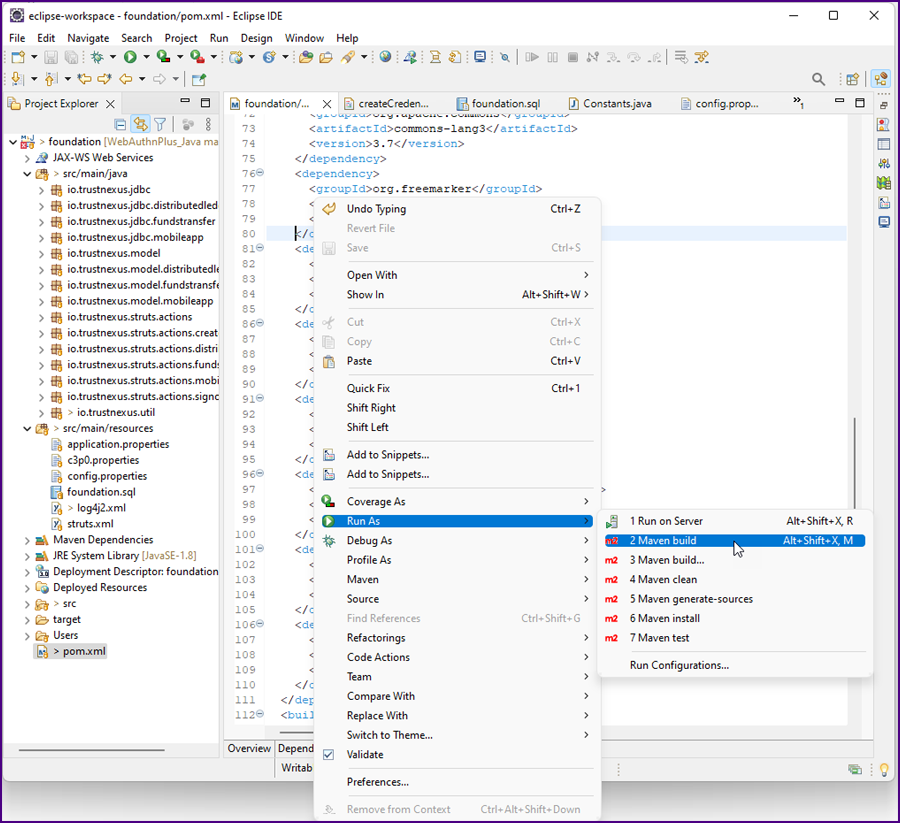
Task: Click the Debug bug icon in the toolbar
Action: [99, 58]
